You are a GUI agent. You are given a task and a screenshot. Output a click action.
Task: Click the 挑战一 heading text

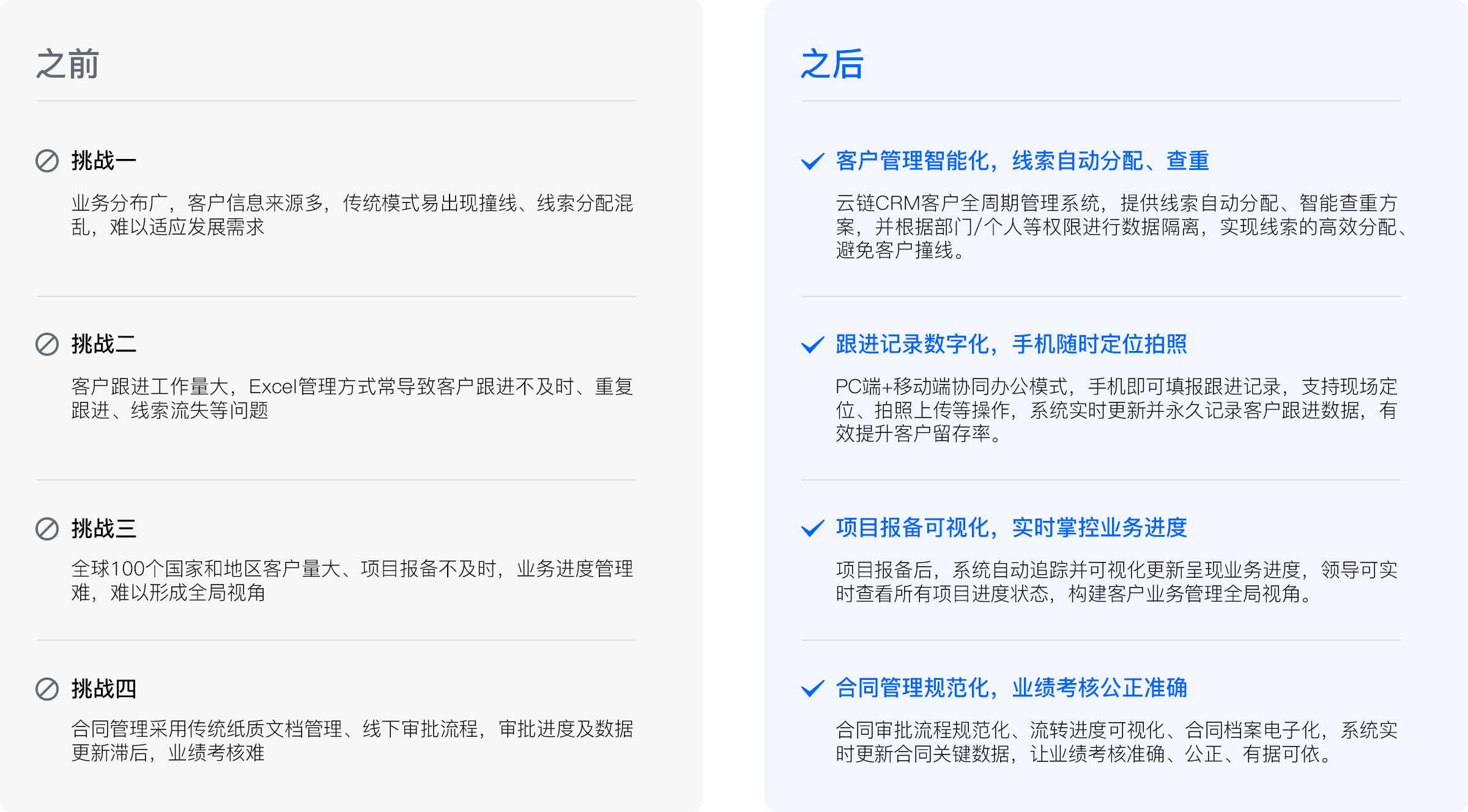[103, 161]
